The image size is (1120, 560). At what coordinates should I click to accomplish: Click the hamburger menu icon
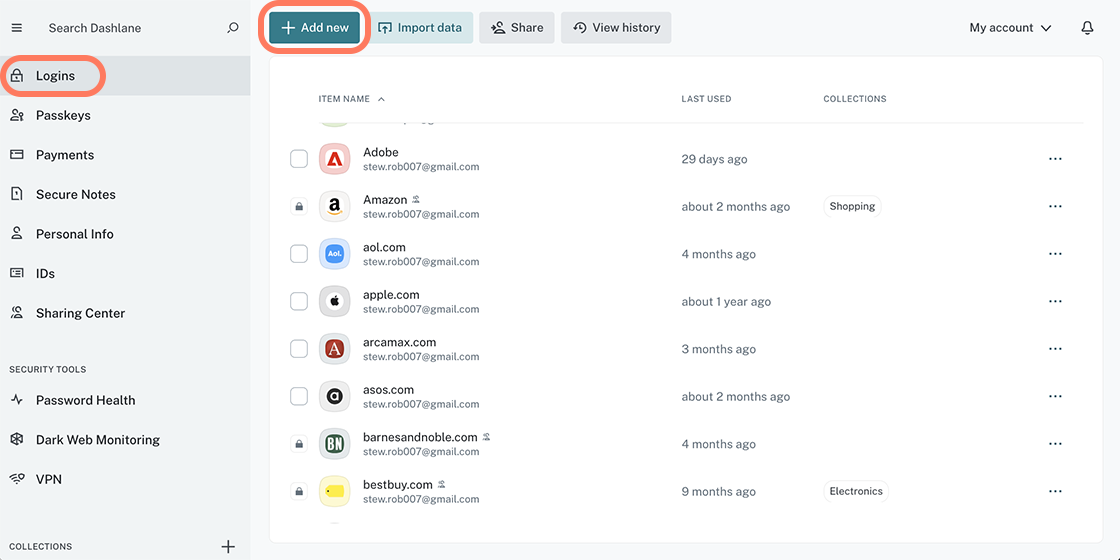point(16,28)
